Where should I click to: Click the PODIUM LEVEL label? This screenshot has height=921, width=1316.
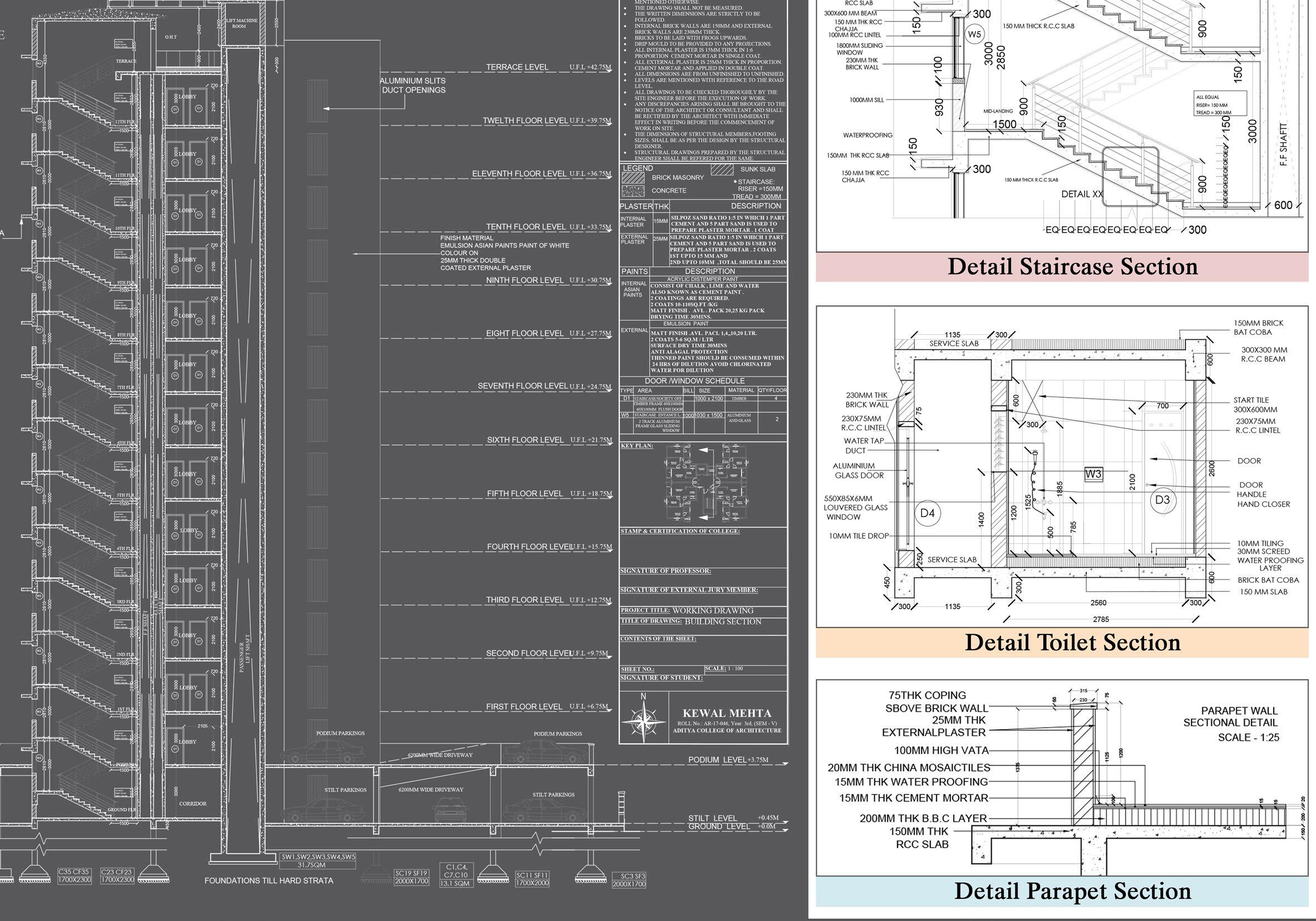717,760
